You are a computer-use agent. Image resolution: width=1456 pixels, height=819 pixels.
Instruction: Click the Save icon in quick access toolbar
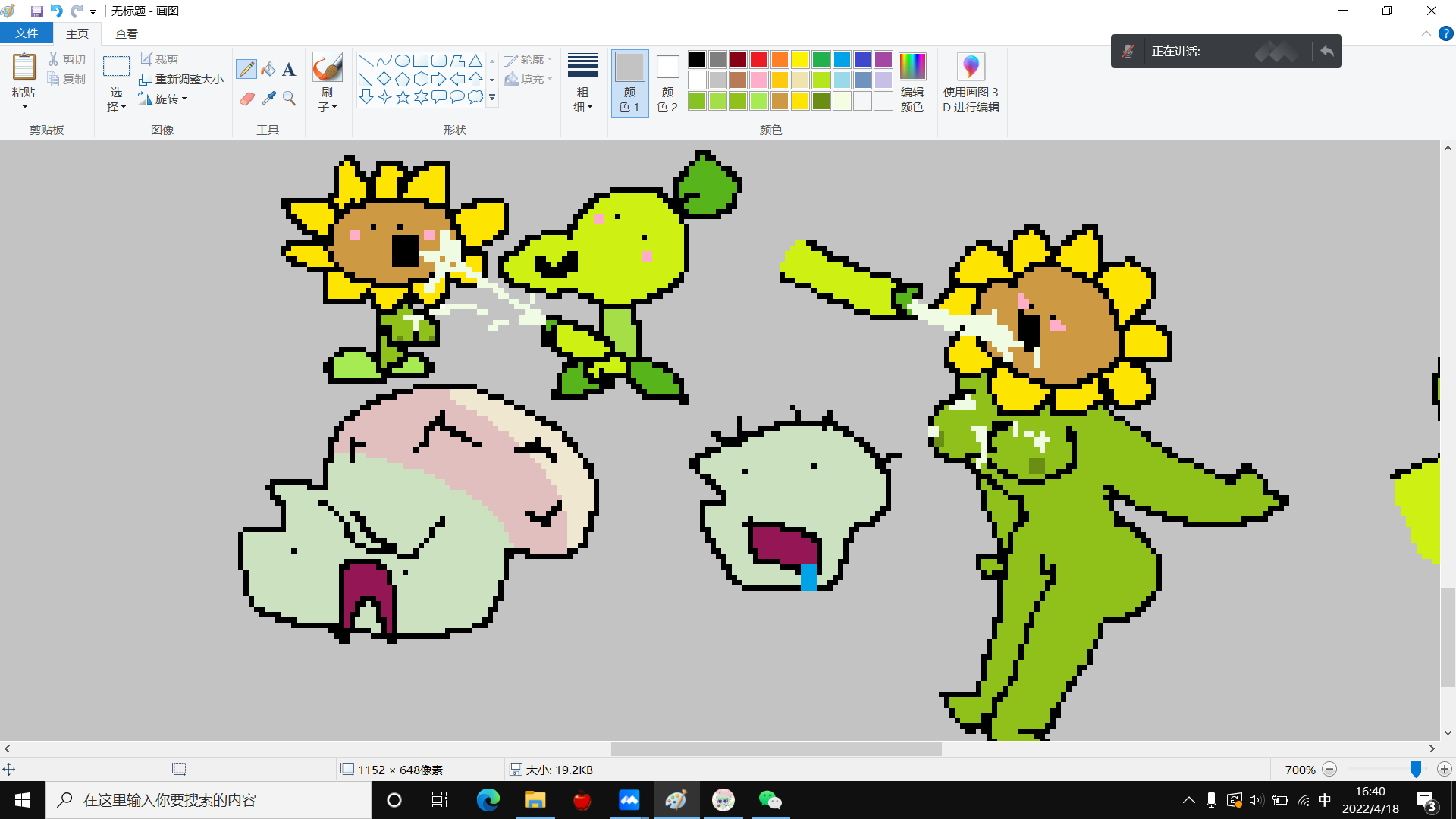click(x=36, y=11)
